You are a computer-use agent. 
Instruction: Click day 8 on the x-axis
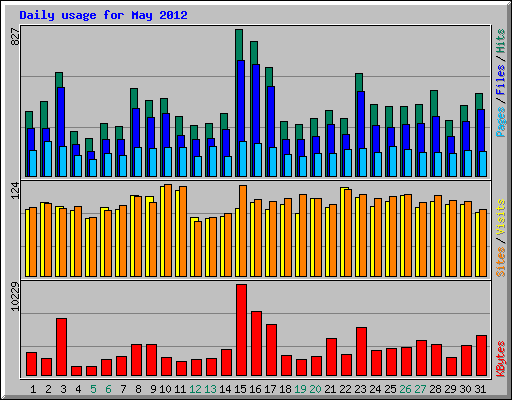(138, 389)
